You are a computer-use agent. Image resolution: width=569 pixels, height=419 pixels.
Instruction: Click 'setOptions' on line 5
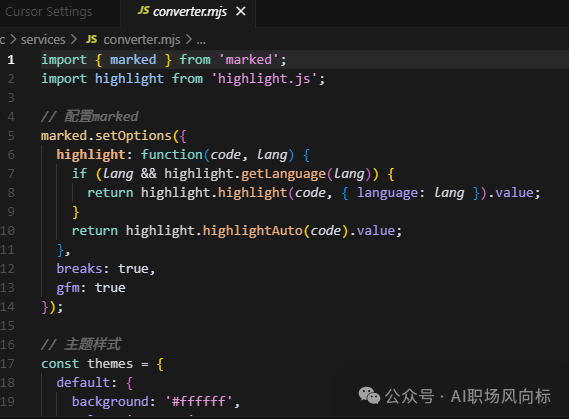tap(133, 136)
